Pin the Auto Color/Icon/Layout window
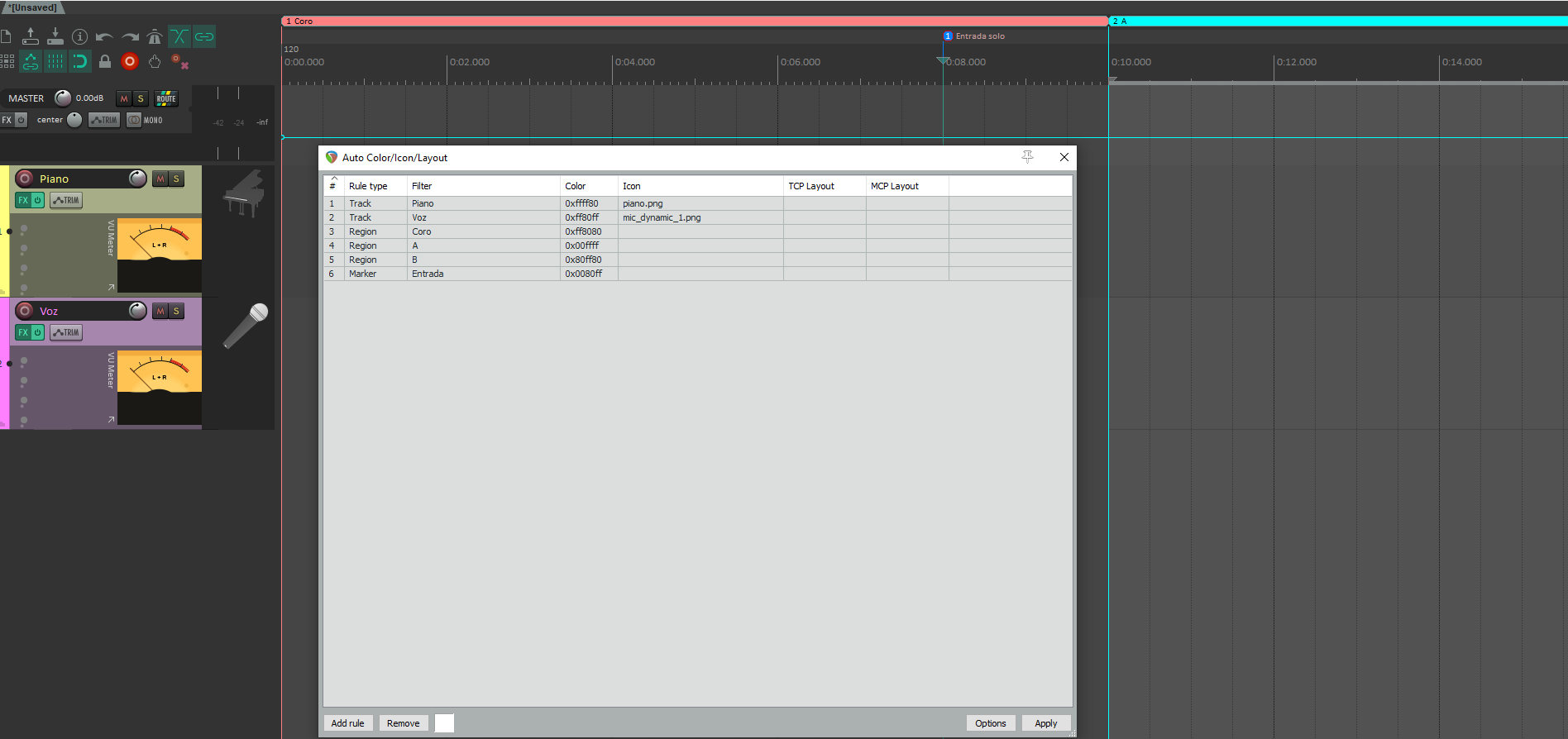 [1027, 157]
